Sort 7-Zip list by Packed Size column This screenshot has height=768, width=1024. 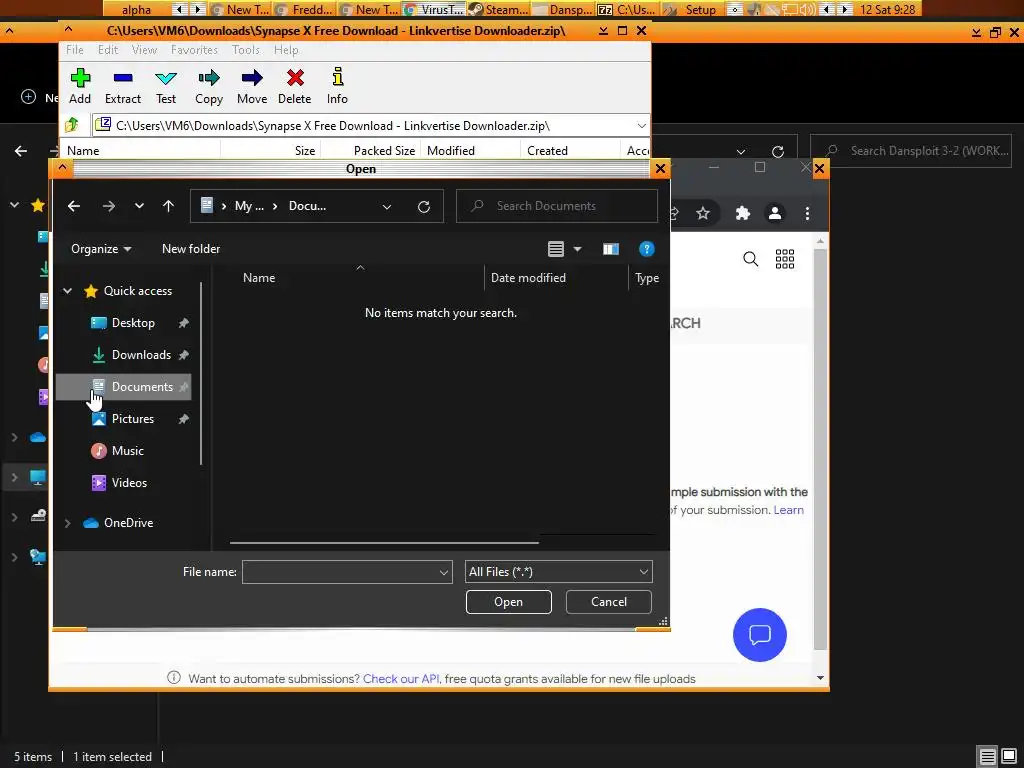coord(384,151)
